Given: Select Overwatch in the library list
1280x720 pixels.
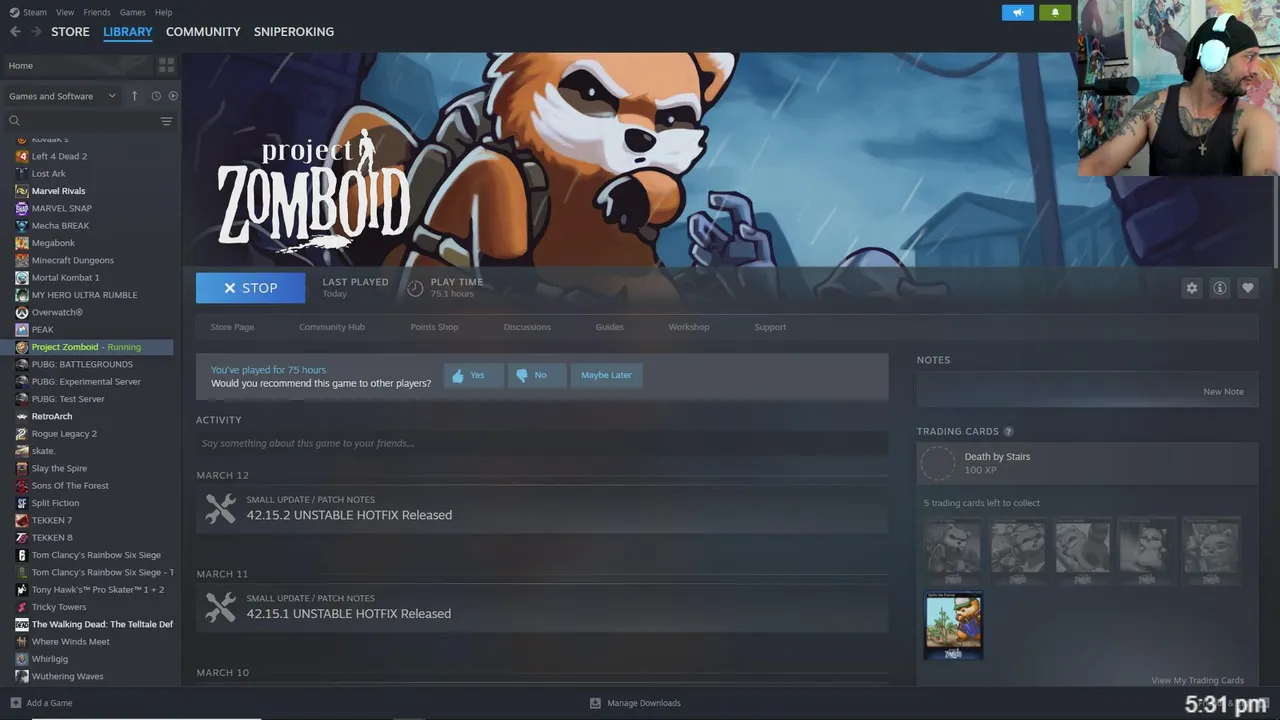Looking at the screenshot, I should pos(57,312).
